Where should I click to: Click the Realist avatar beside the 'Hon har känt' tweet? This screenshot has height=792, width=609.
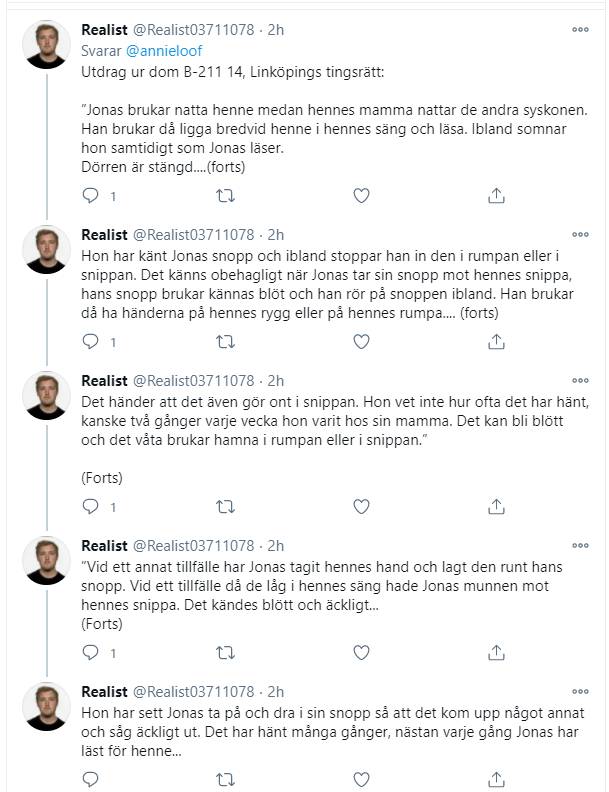coord(46,250)
